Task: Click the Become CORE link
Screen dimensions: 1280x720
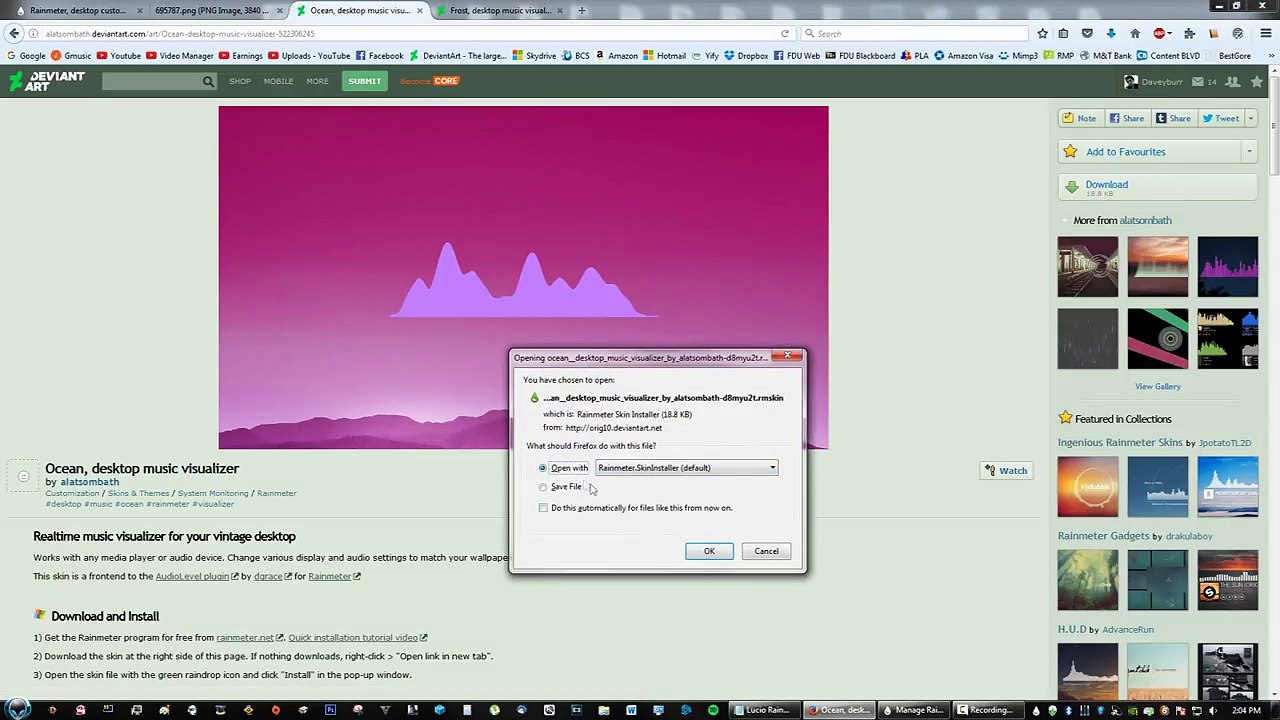Action: click(x=429, y=81)
